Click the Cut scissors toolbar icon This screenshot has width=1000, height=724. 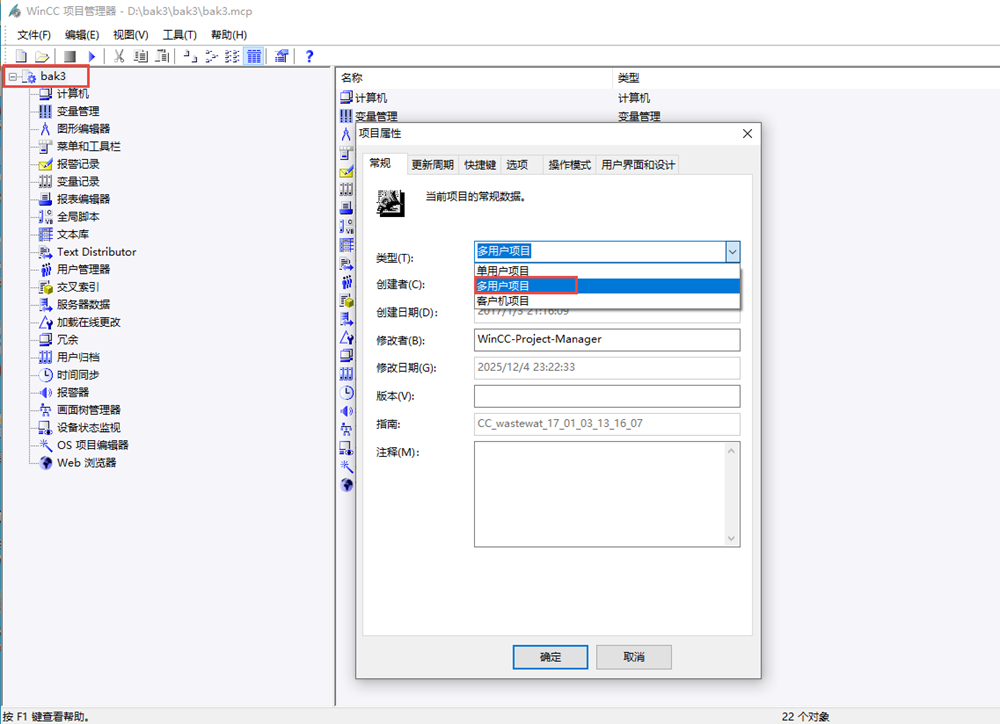(118, 56)
